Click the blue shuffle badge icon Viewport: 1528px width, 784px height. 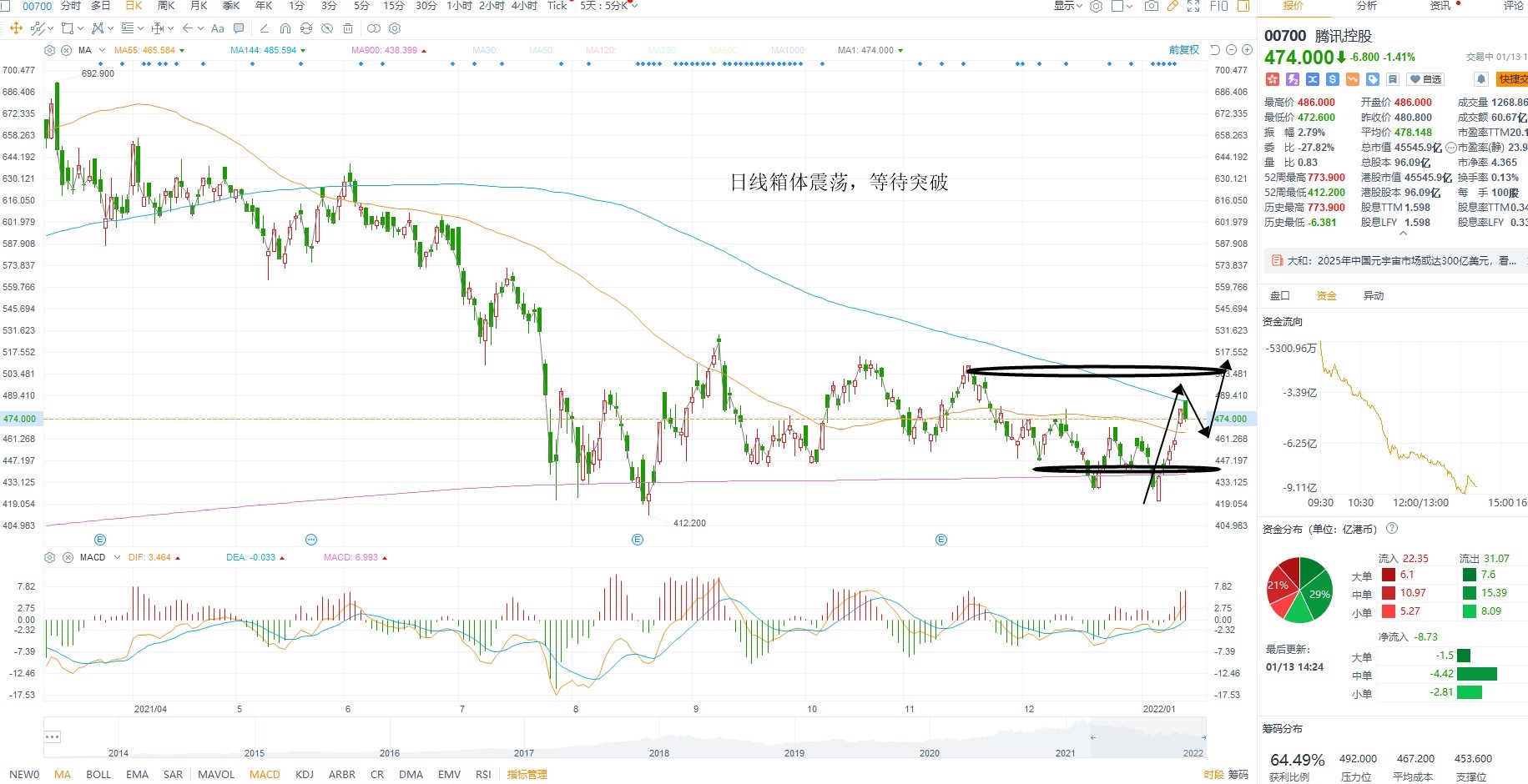tap(1313, 79)
